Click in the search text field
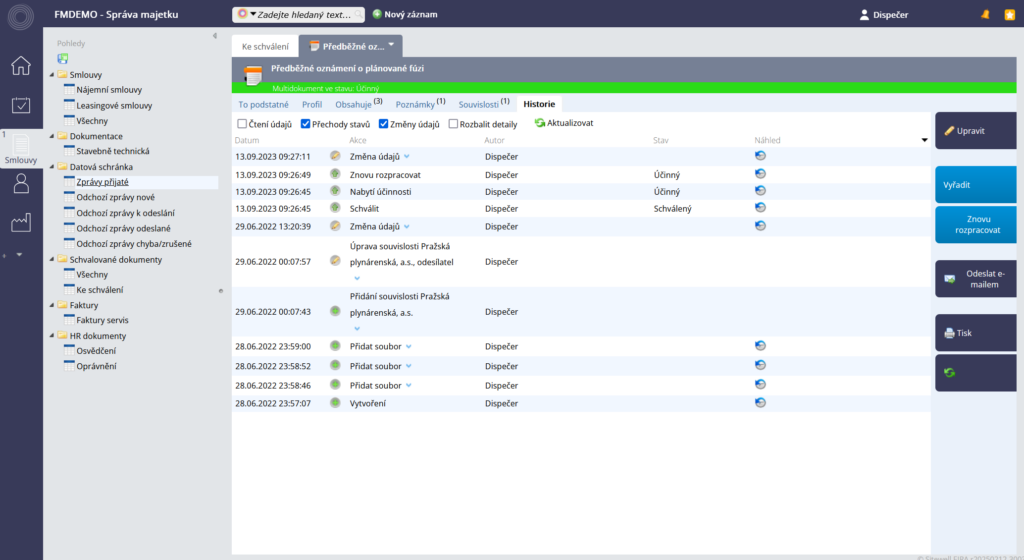Screen dimensions: 1024x560 [x=304, y=14]
